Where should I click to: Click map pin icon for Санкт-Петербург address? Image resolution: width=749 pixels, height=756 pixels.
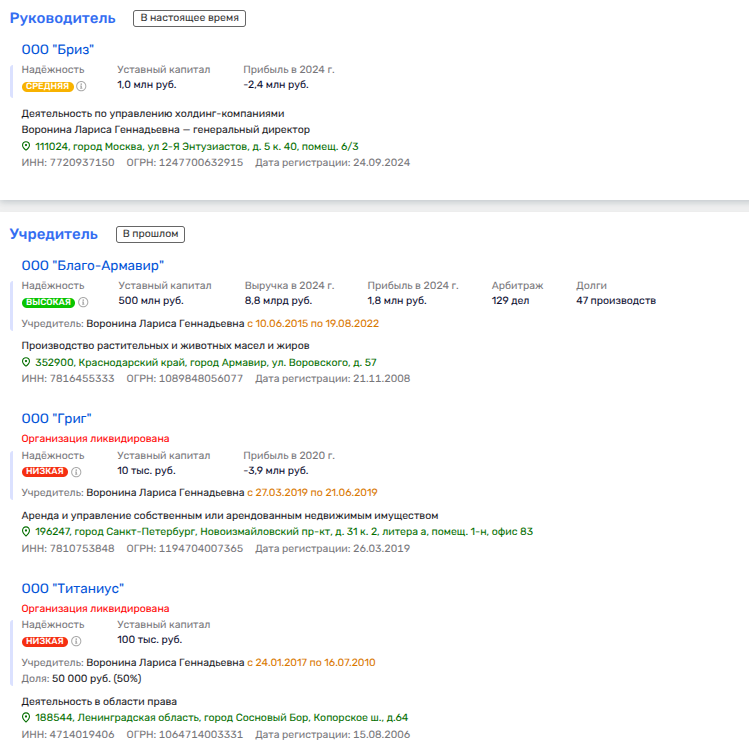(27, 532)
